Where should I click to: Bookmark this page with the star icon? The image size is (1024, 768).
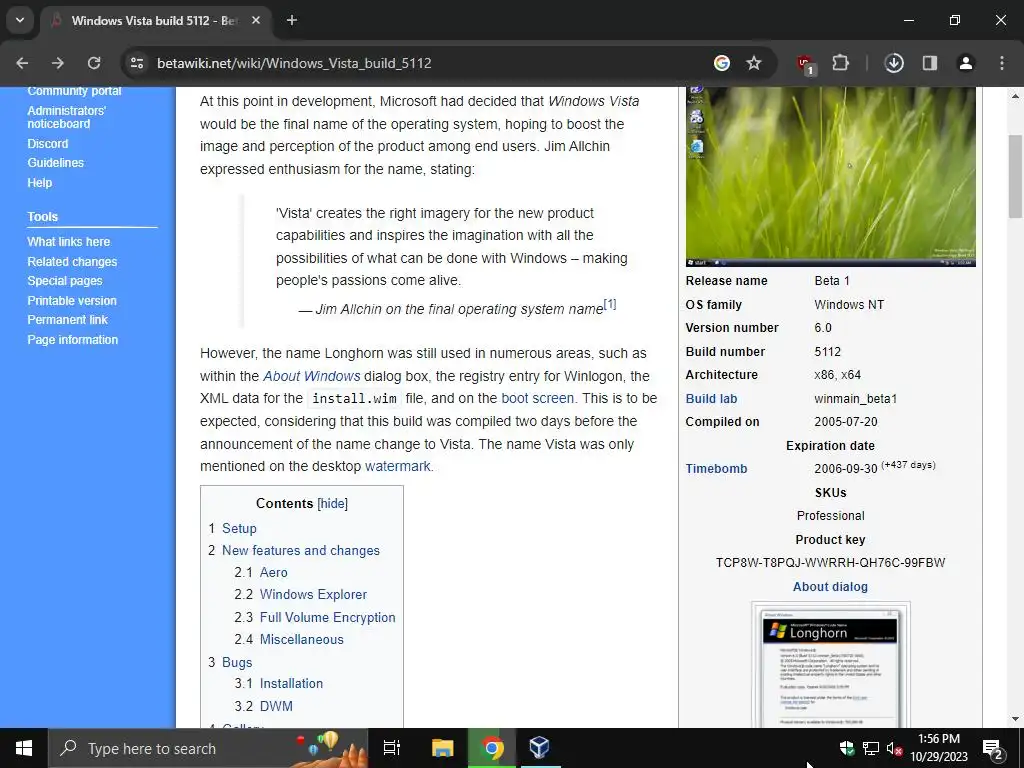pyautogui.click(x=754, y=63)
